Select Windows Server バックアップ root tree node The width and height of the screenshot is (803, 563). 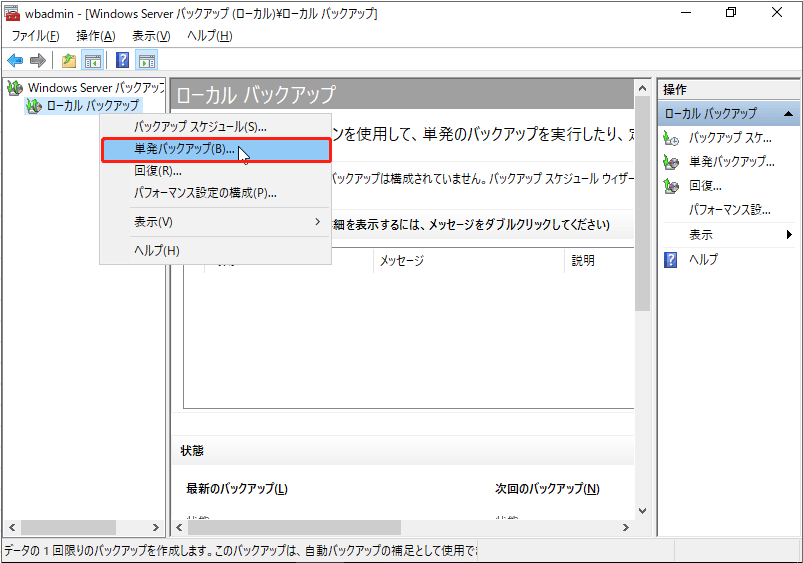96,88
